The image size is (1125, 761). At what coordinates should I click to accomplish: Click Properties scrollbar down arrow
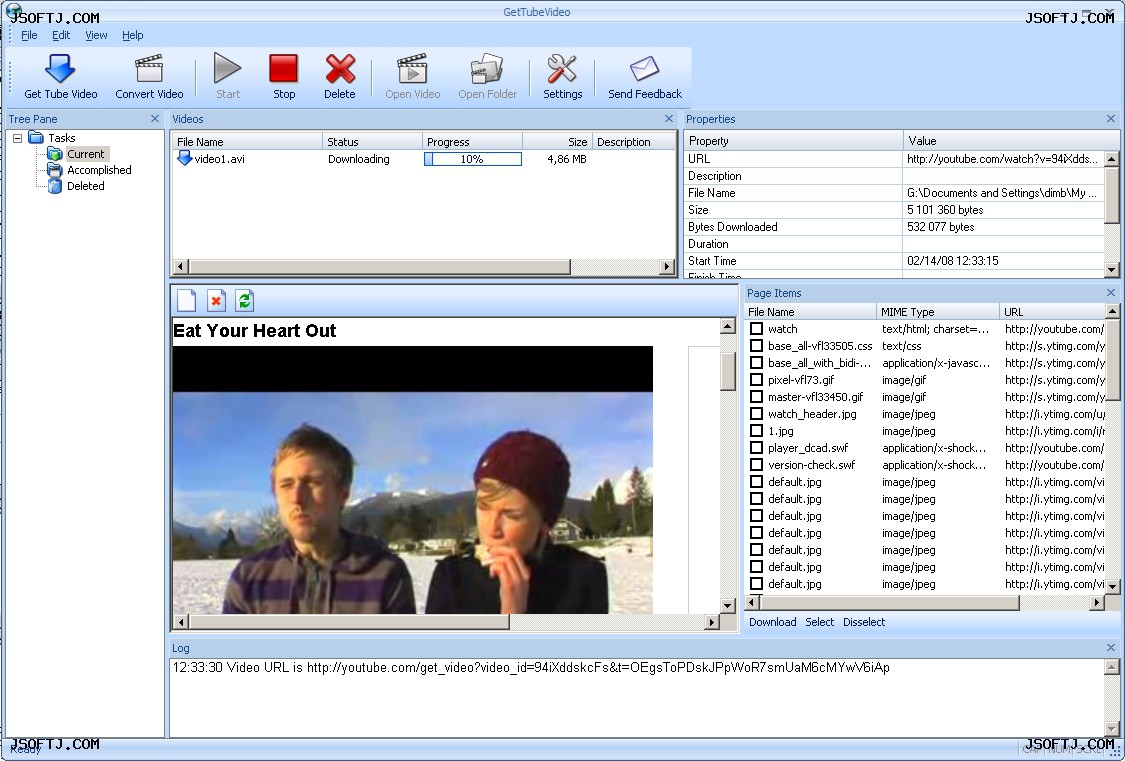tap(1111, 270)
